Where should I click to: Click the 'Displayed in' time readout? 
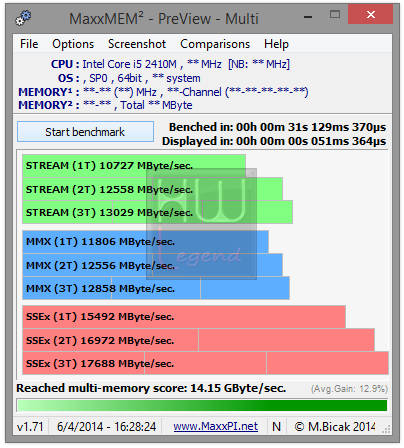pyautogui.click(x=274, y=141)
